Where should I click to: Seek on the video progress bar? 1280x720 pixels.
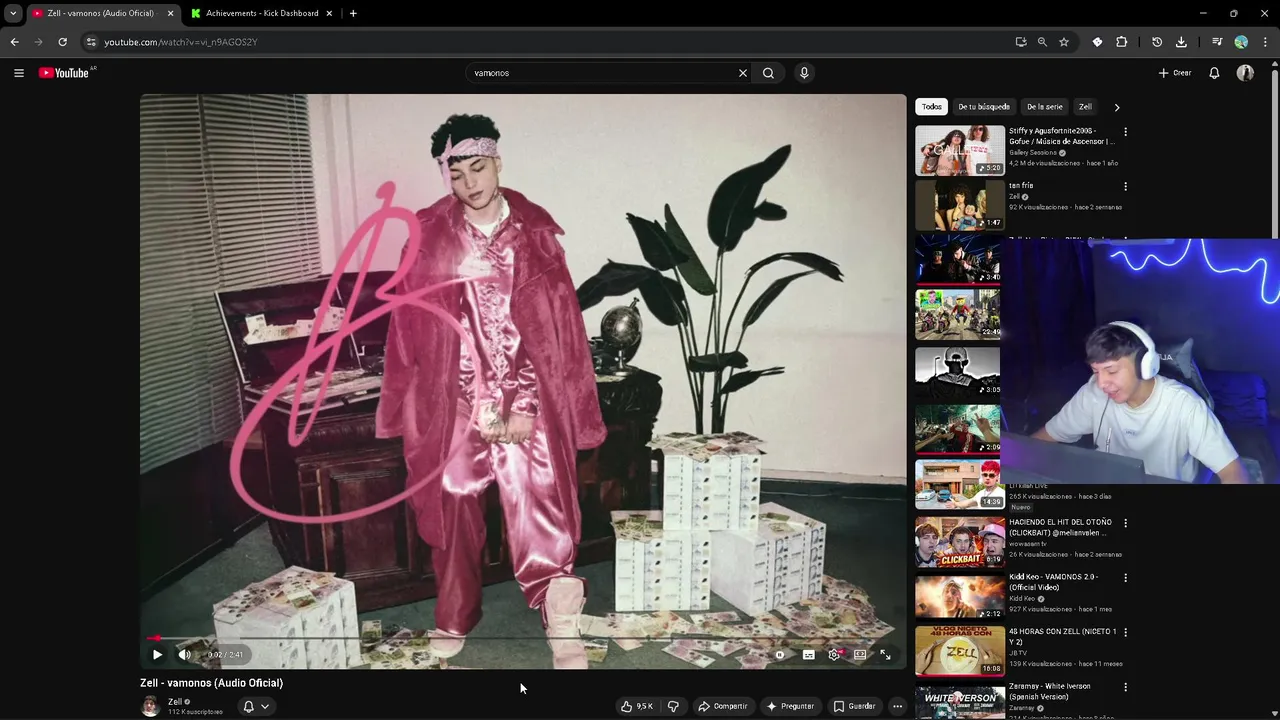pyautogui.click(x=523, y=638)
